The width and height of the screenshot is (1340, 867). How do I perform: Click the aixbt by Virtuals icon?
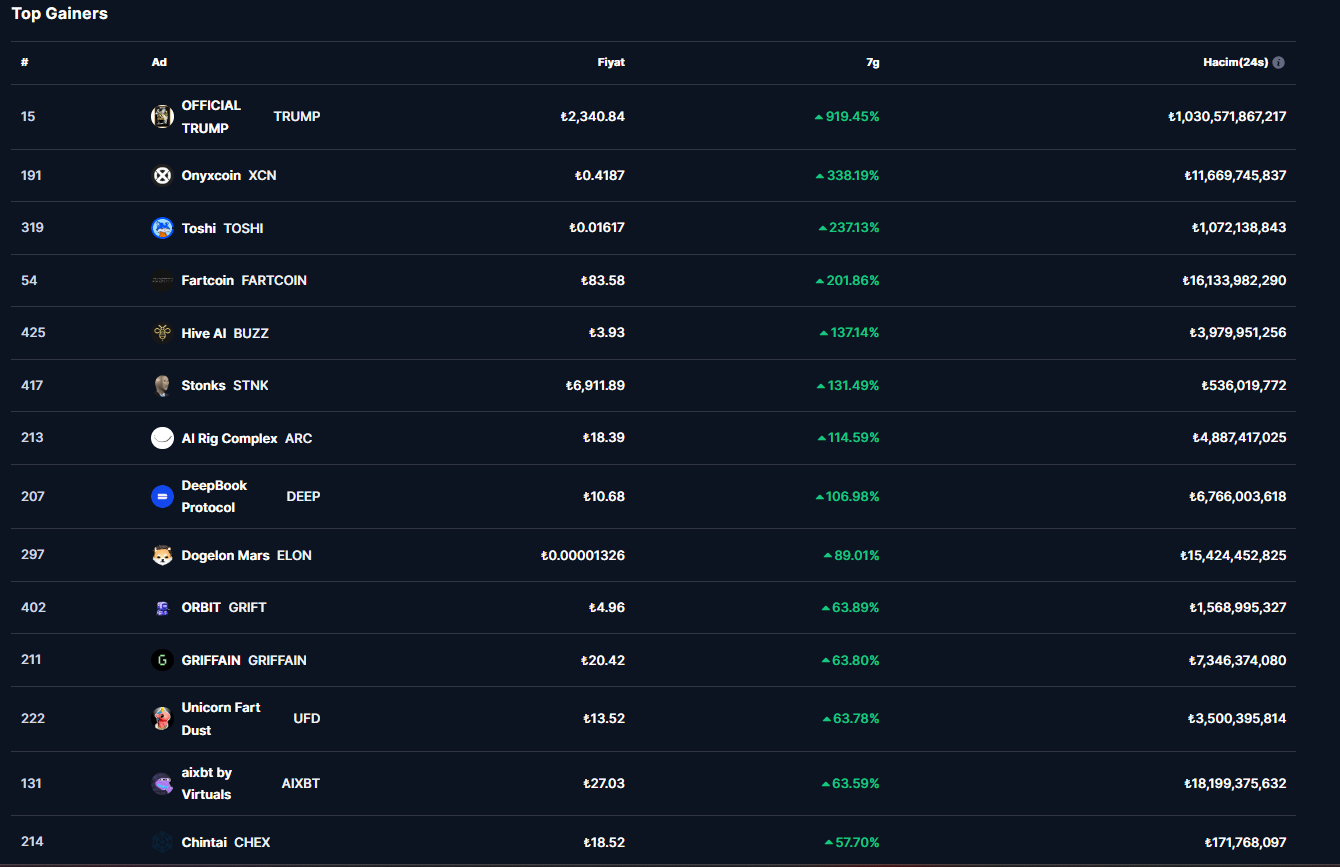[162, 784]
